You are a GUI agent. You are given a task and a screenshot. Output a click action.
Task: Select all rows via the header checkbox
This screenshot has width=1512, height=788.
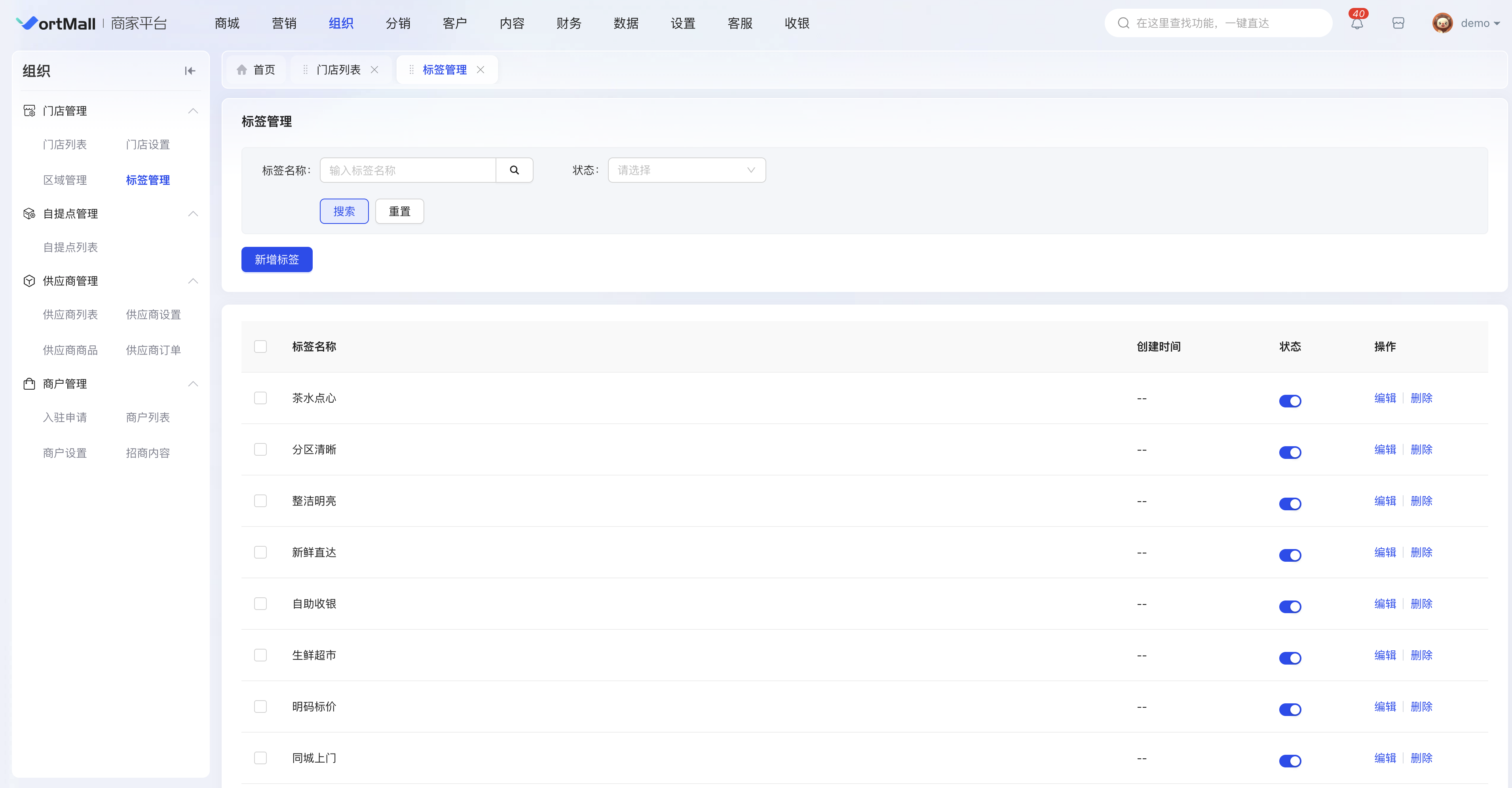tap(260, 346)
